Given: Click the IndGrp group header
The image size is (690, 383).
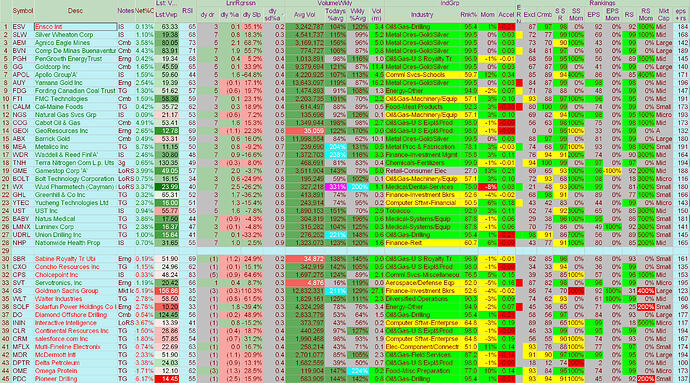Looking at the screenshot, I should click(x=450, y=3).
